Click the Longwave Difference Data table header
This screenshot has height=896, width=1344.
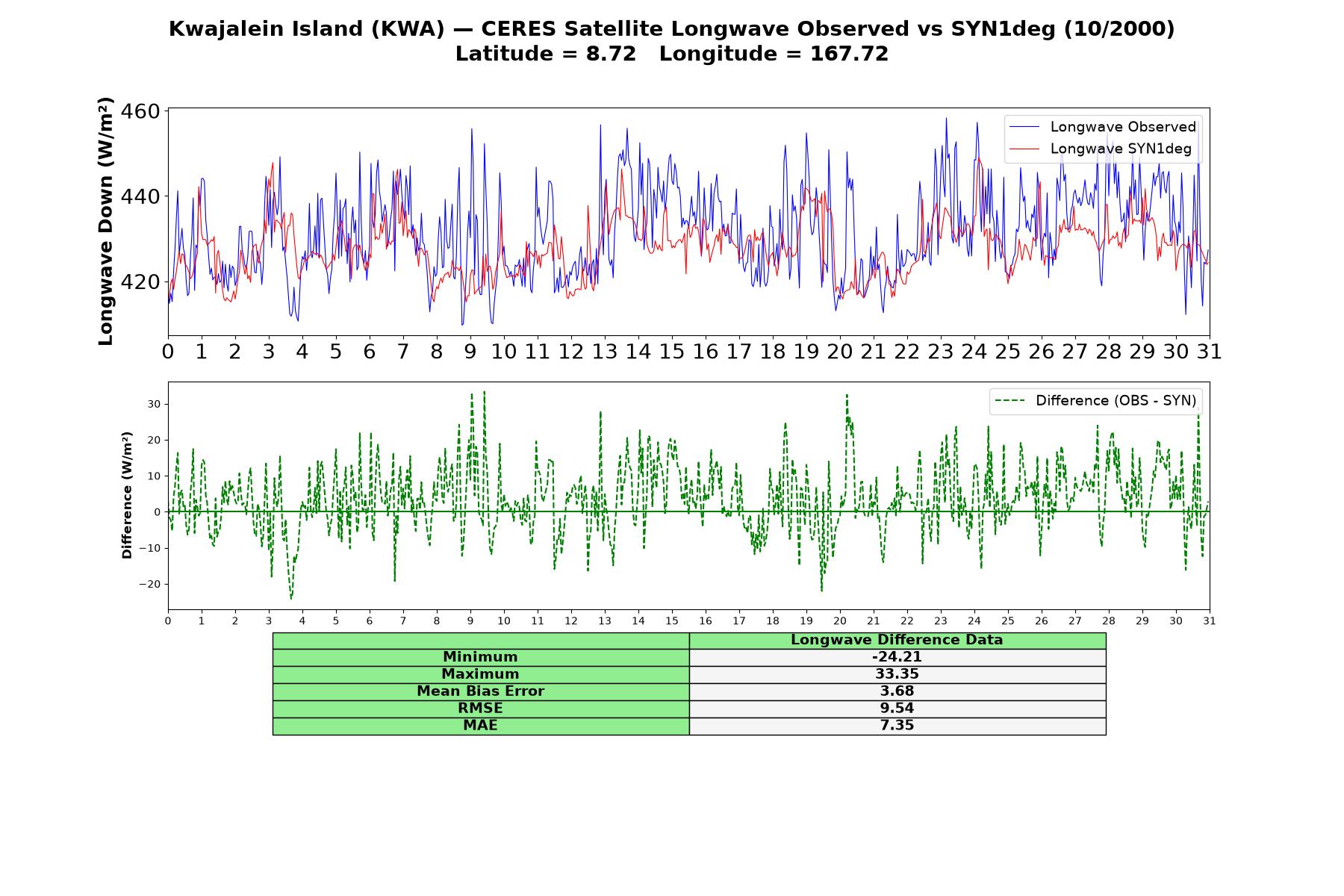[x=897, y=641]
